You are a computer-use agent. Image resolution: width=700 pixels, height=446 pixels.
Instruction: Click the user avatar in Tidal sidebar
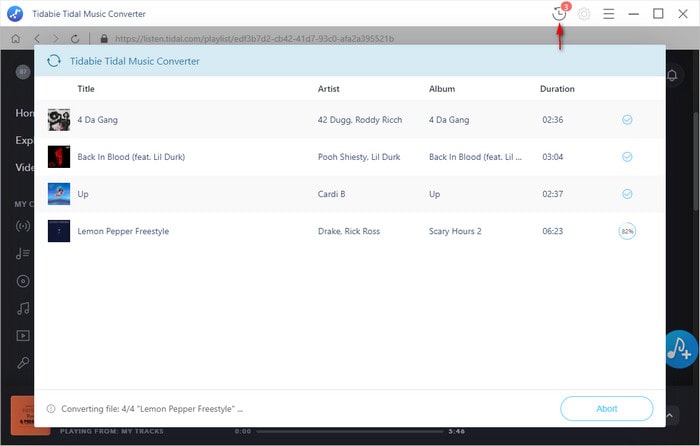(x=23, y=71)
